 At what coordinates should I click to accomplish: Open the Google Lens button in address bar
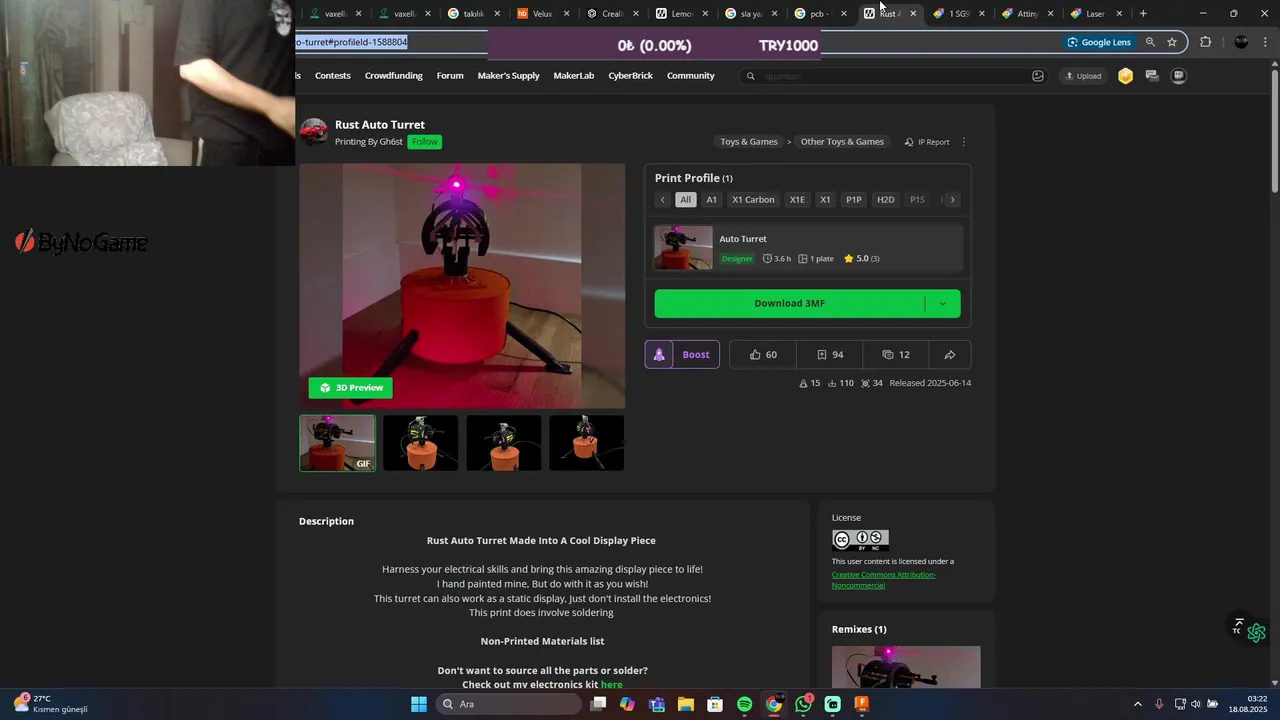tap(1098, 42)
